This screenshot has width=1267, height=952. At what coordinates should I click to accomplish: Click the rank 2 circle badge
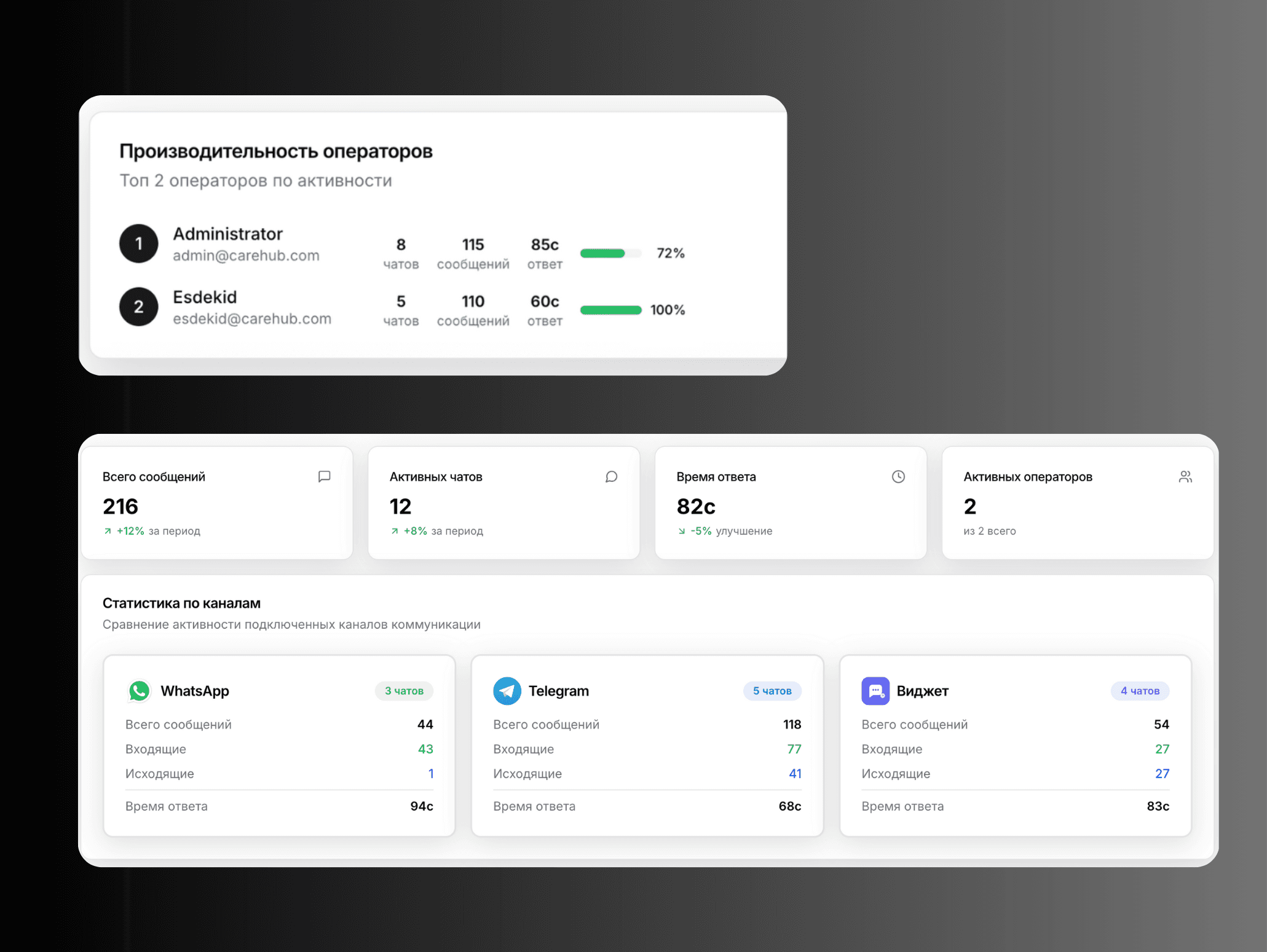[x=139, y=307]
